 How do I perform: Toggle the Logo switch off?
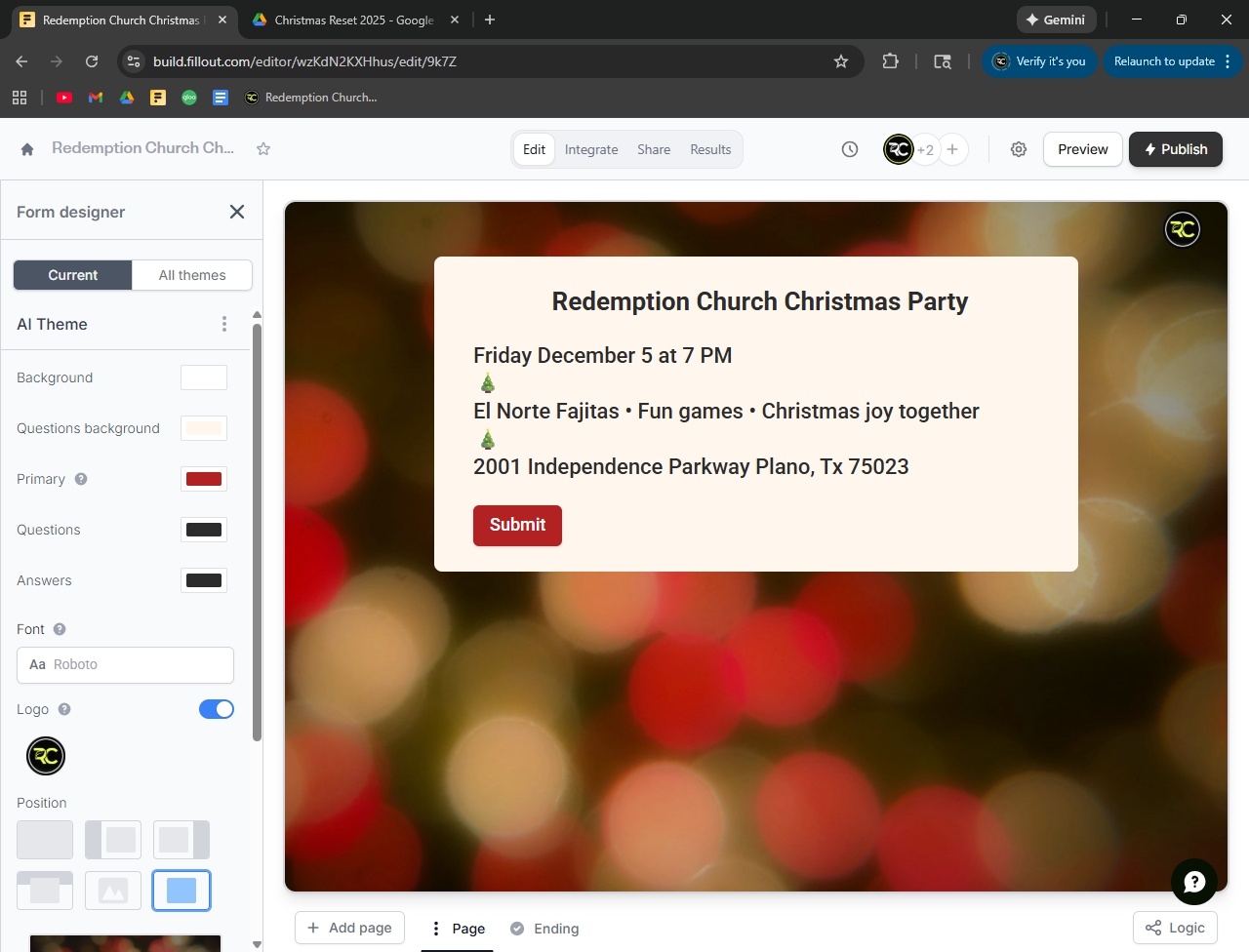click(x=217, y=709)
